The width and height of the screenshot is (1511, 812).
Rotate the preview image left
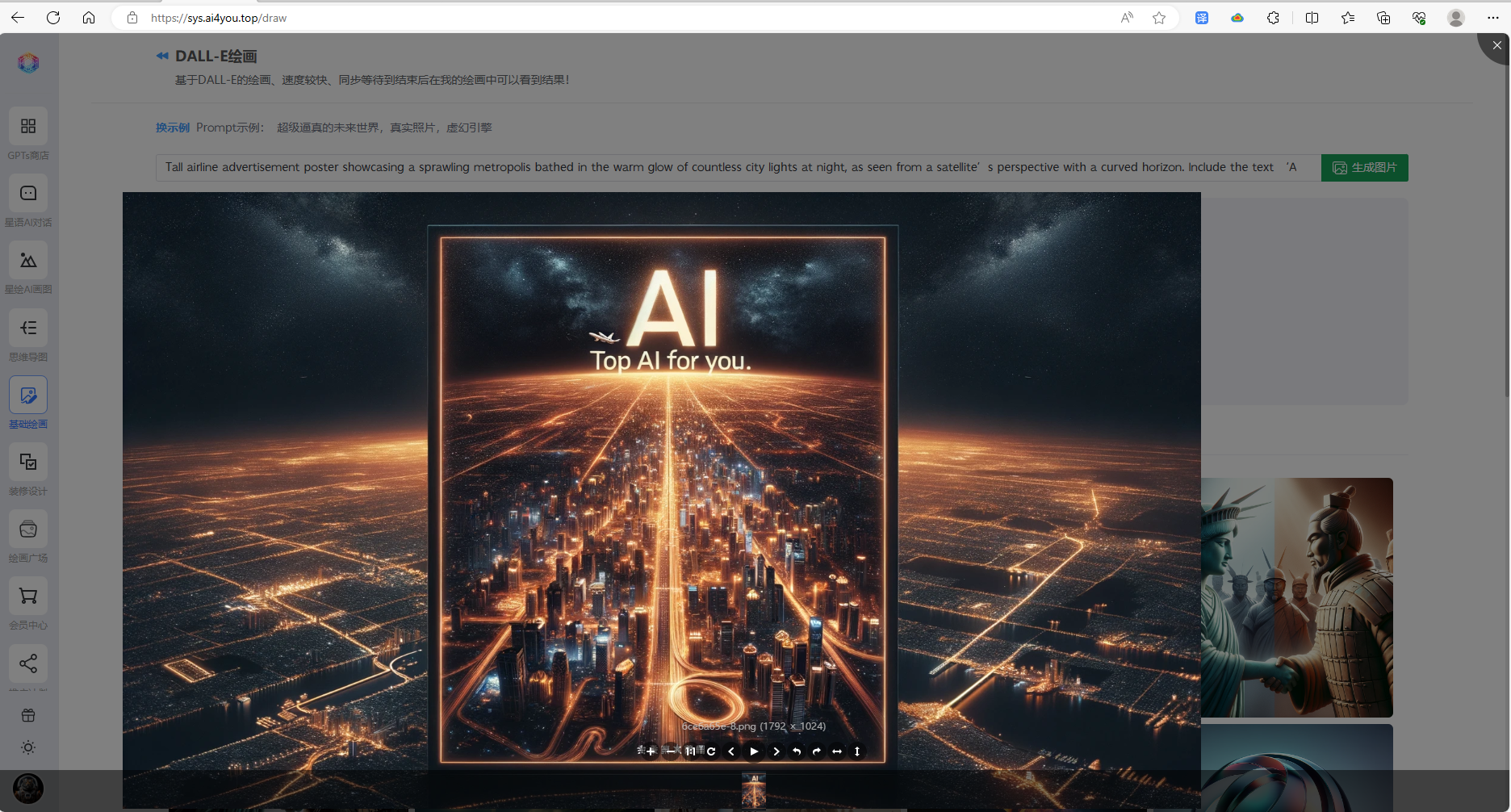797,751
